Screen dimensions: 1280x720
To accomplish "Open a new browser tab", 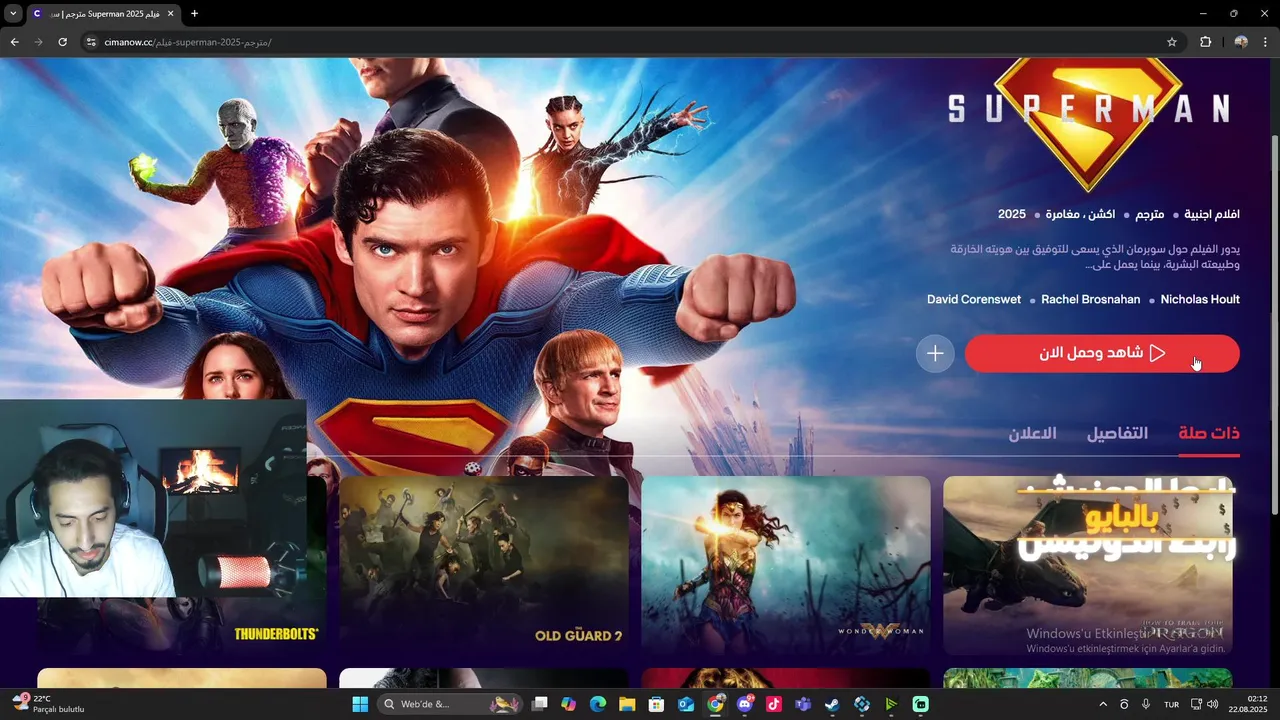I will point(194,13).
